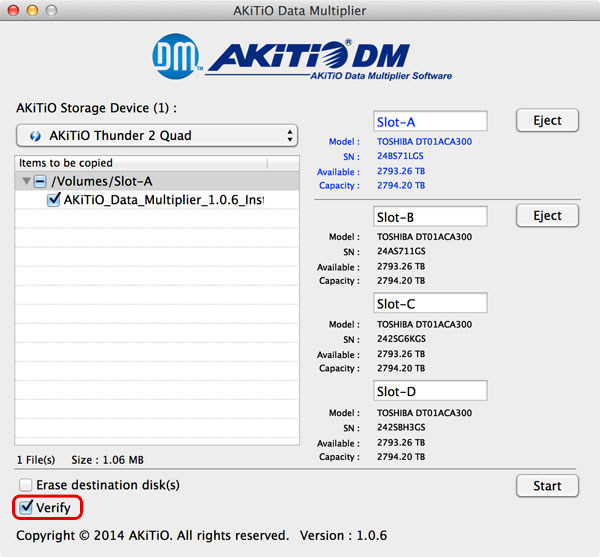Click the Slot-A name field
This screenshot has width=600, height=557.
pyautogui.click(x=429, y=122)
